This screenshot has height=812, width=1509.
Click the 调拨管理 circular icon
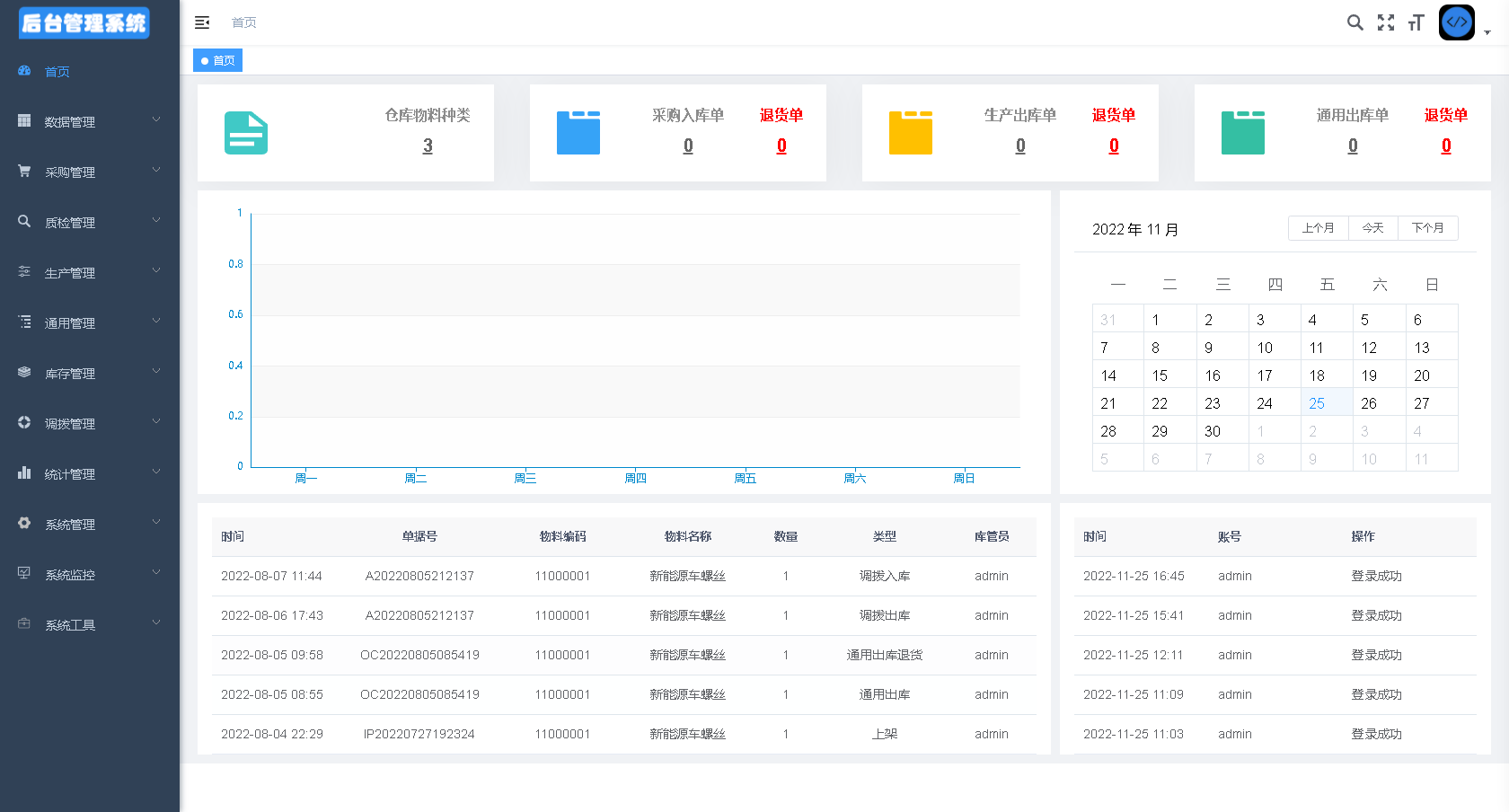tap(24, 422)
